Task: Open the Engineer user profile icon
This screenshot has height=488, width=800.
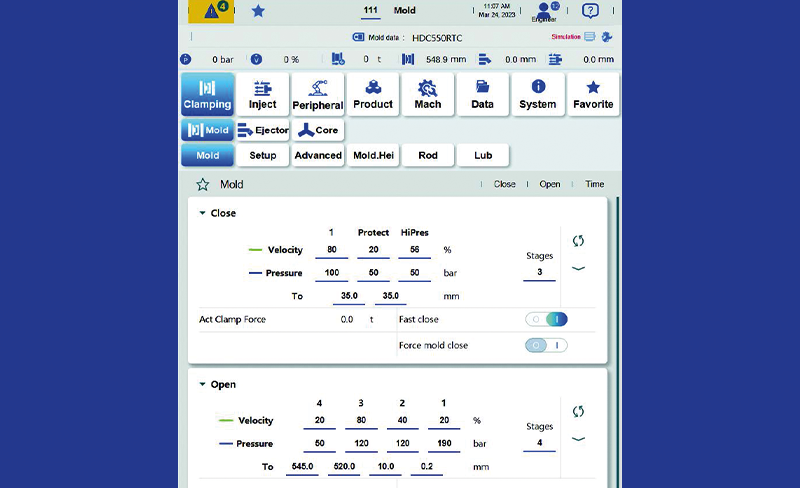Action: 545,11
